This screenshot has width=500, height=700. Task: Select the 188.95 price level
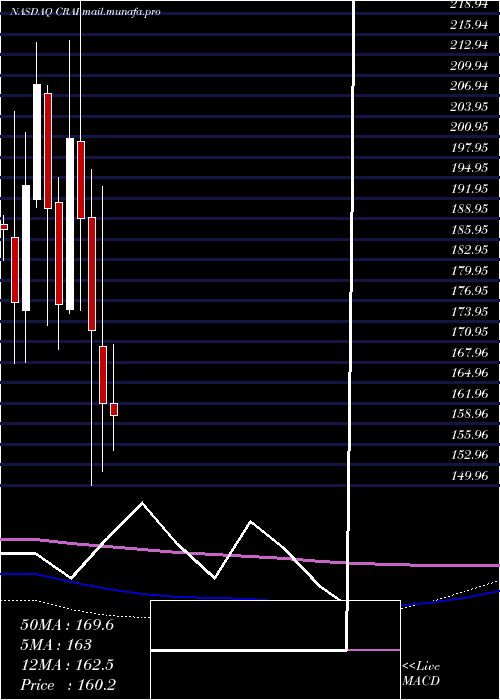[469, 209]
